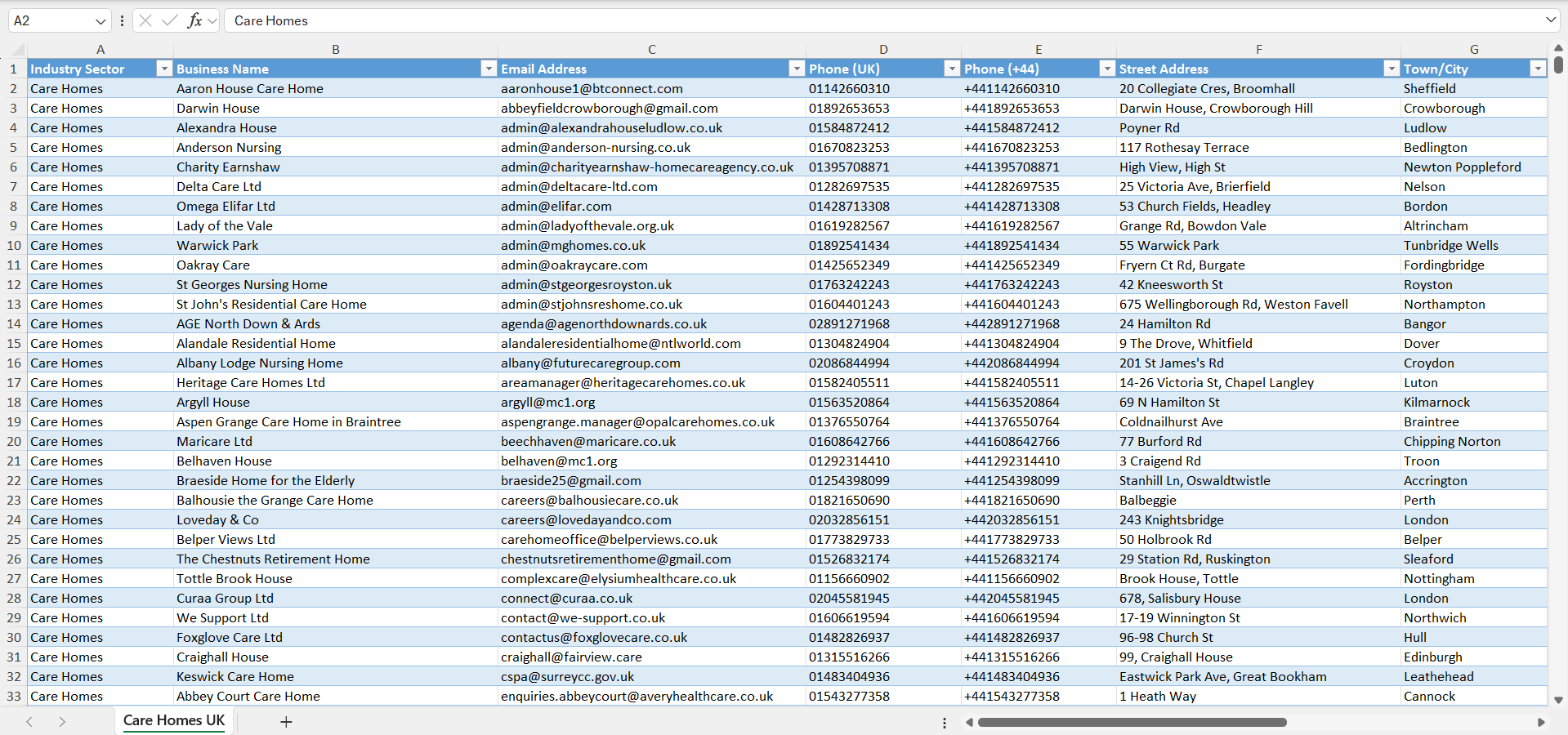This screenshot has height=735, width=1568.
Task: Open Industry Sector filter dropdown
Action: [164, 69]
